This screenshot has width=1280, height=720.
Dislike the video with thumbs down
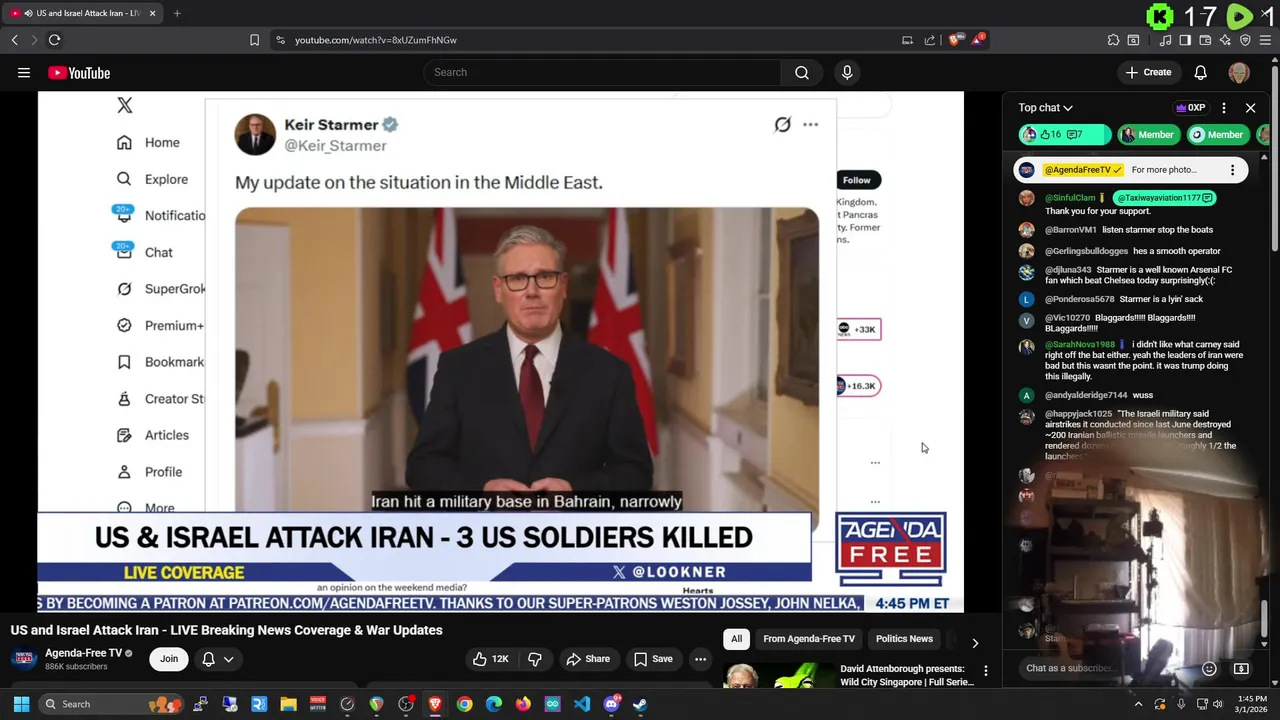pos(535,659)
